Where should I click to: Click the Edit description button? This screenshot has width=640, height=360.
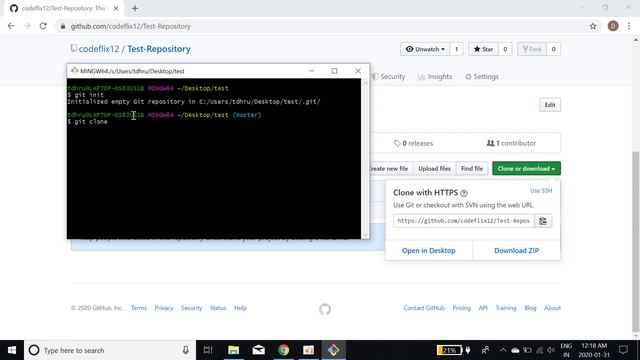pyautogui.click(x=550, y=105)
